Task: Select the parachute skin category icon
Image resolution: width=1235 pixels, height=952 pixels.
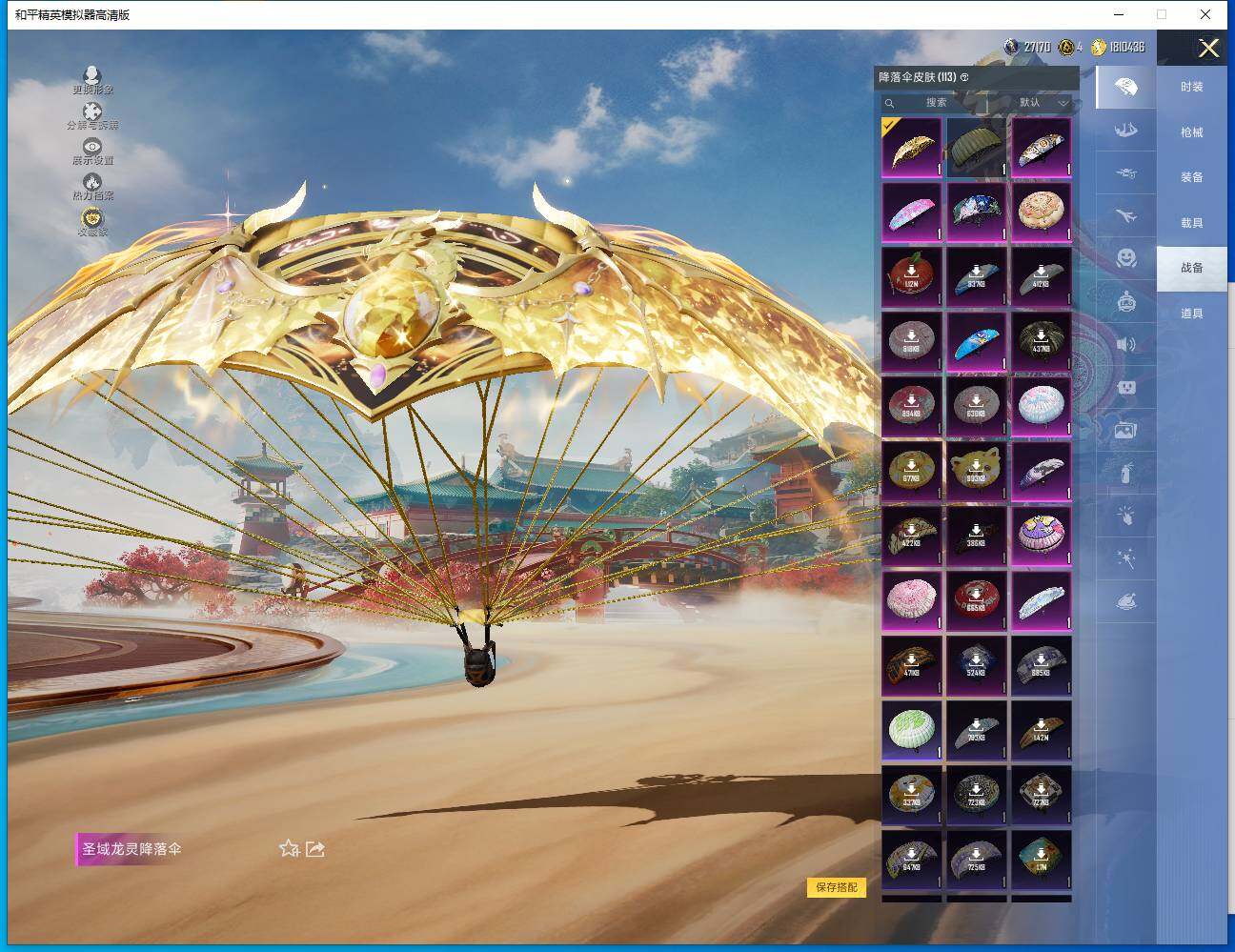Action: click(1125, 87)
